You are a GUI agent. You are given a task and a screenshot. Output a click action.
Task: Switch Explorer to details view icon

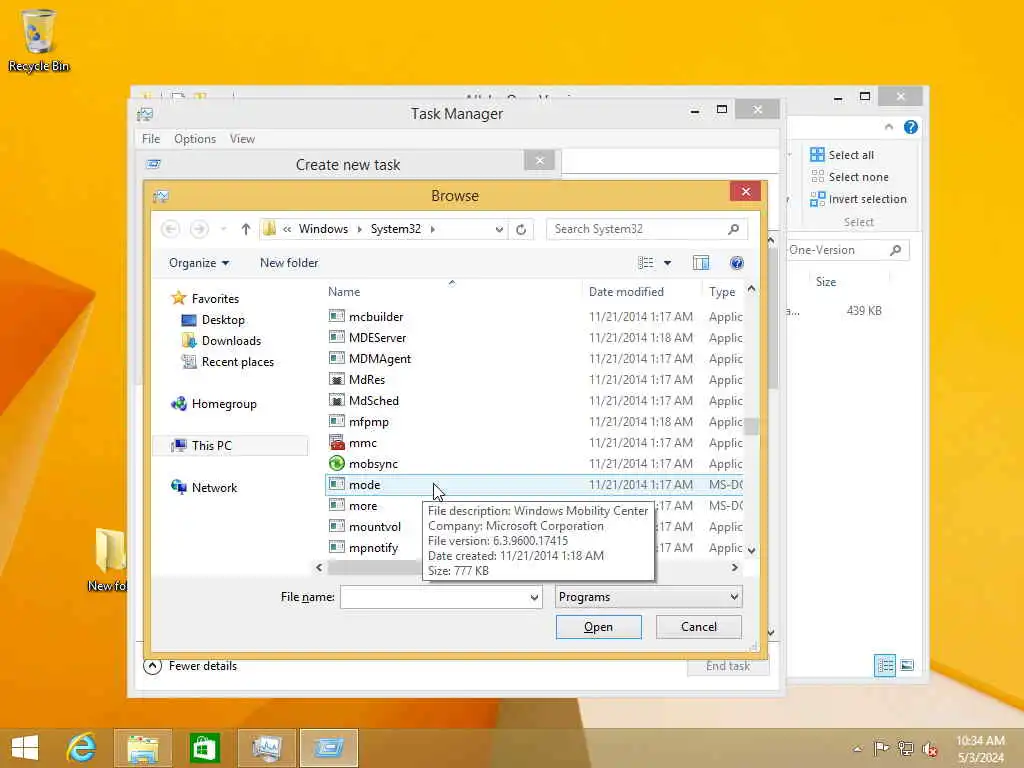coord(885,665)
